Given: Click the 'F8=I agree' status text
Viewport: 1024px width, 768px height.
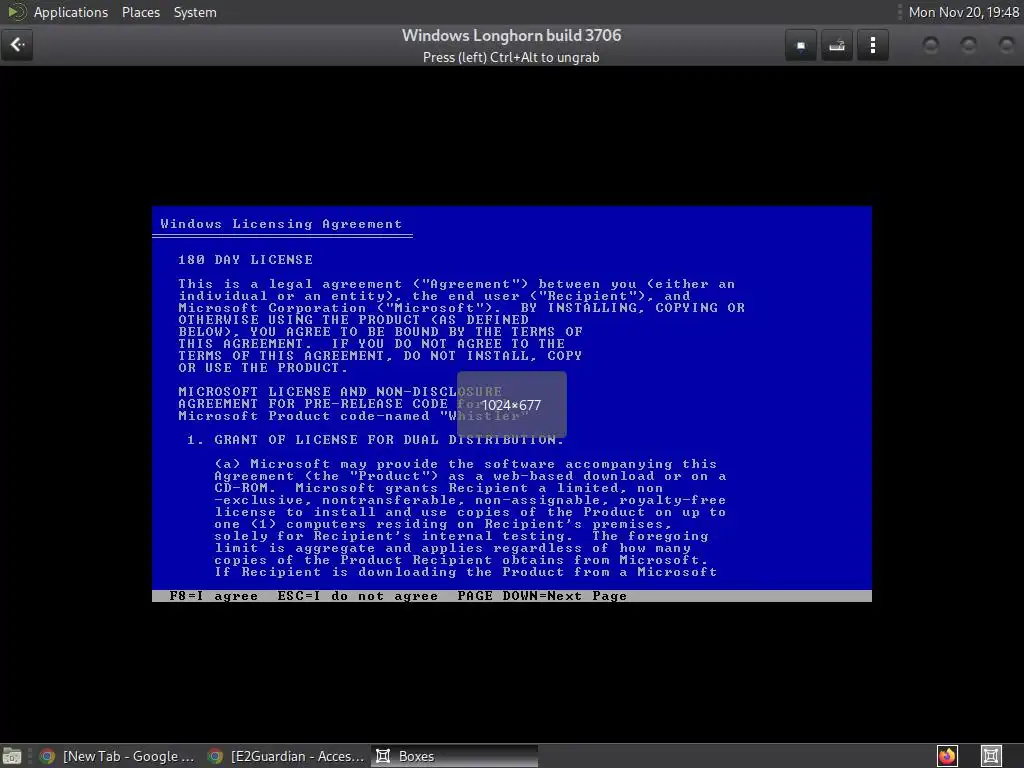Looking at the screenshot, I should [x=214, y=596].
